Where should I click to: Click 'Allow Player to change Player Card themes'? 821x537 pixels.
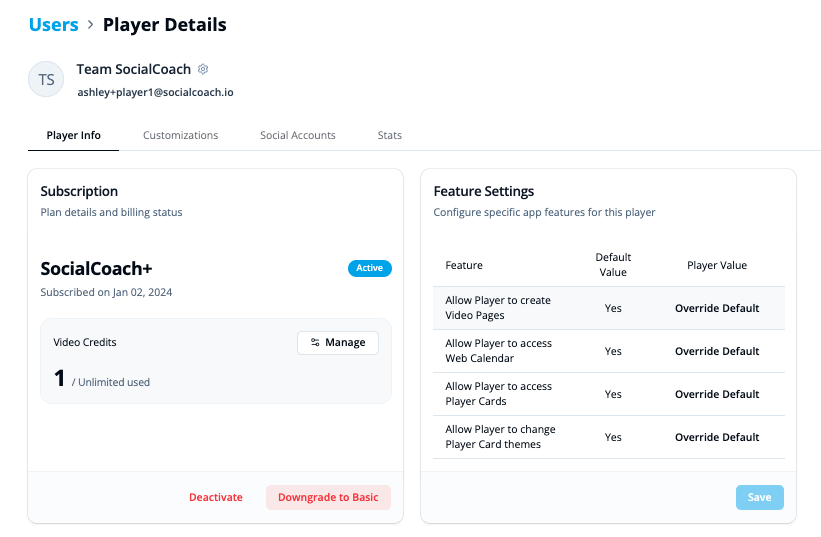[501, 437]
